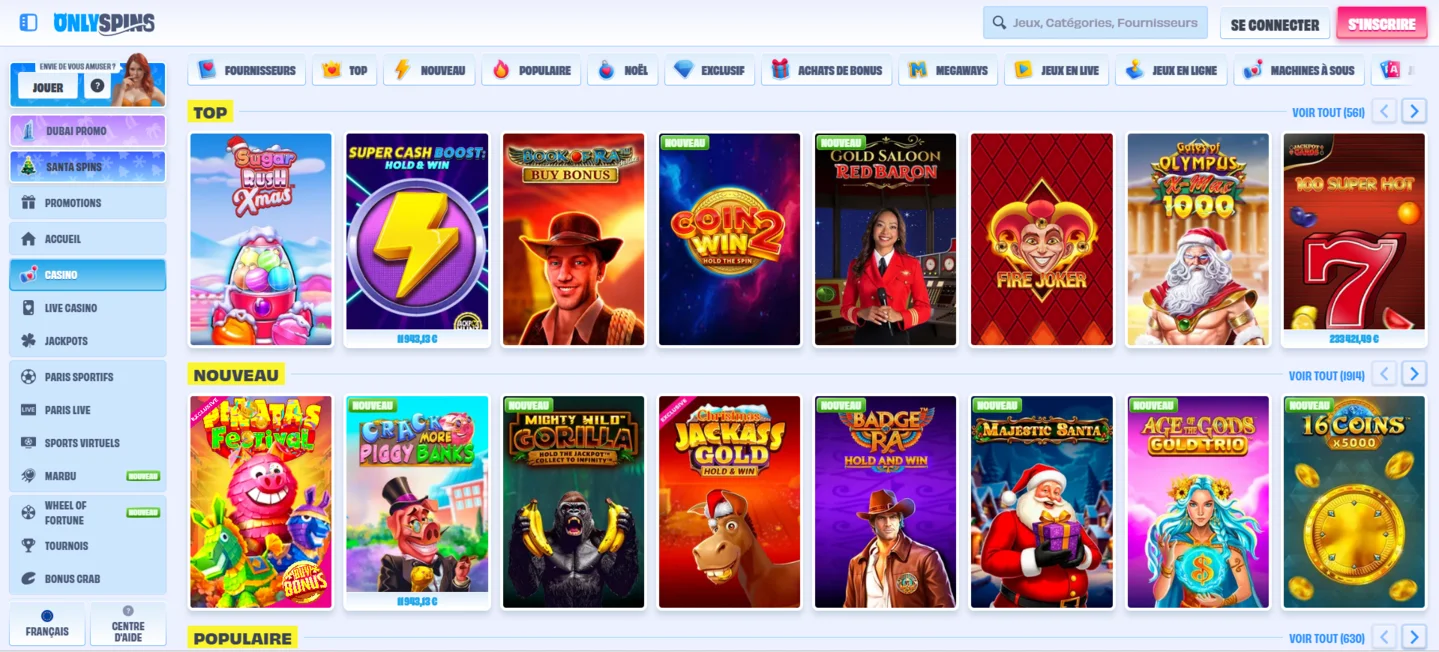
Task: Collapse the sidebar with the panel icon
Action: click(x=28, y=22)
